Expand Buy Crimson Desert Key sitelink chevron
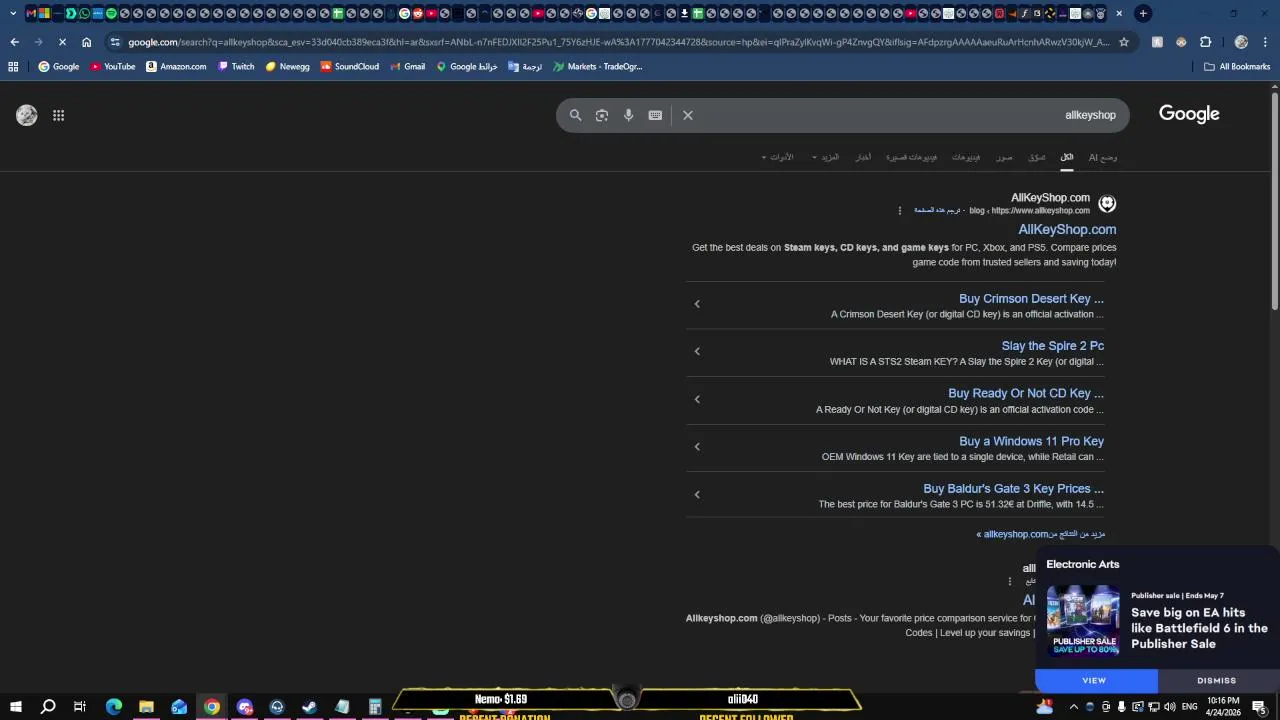1280x720 pixels. coord(697,304)
